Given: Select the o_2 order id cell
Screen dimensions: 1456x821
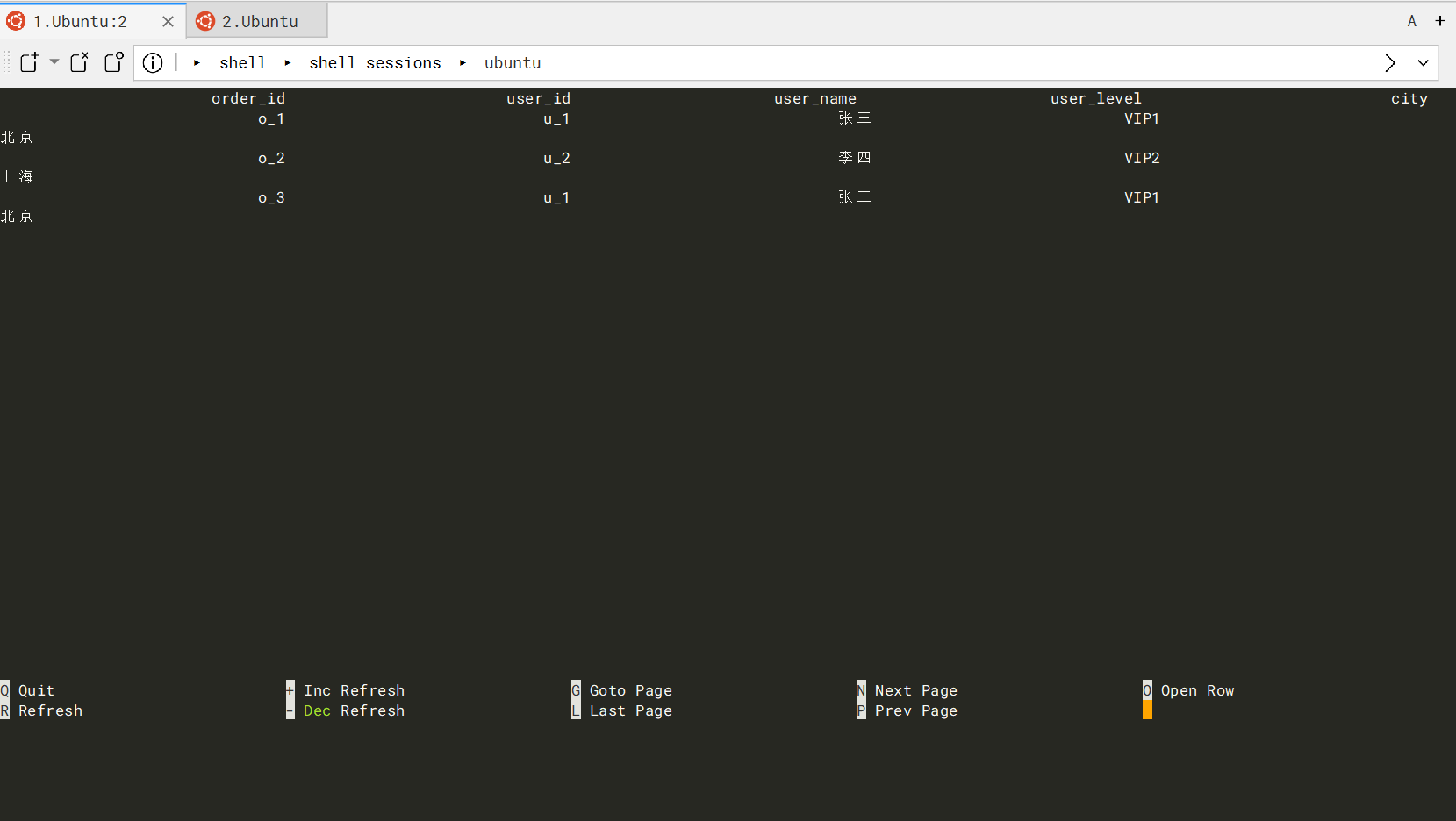Looking at the screenshot, I should coord(271,158).
